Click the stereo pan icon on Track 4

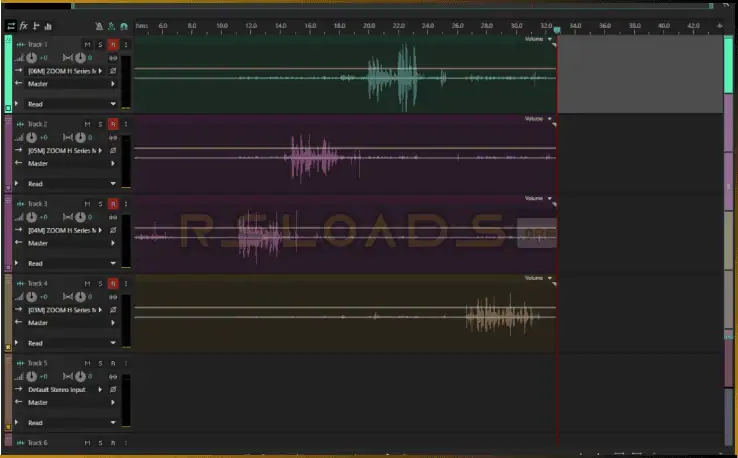[x=68, y=297]
